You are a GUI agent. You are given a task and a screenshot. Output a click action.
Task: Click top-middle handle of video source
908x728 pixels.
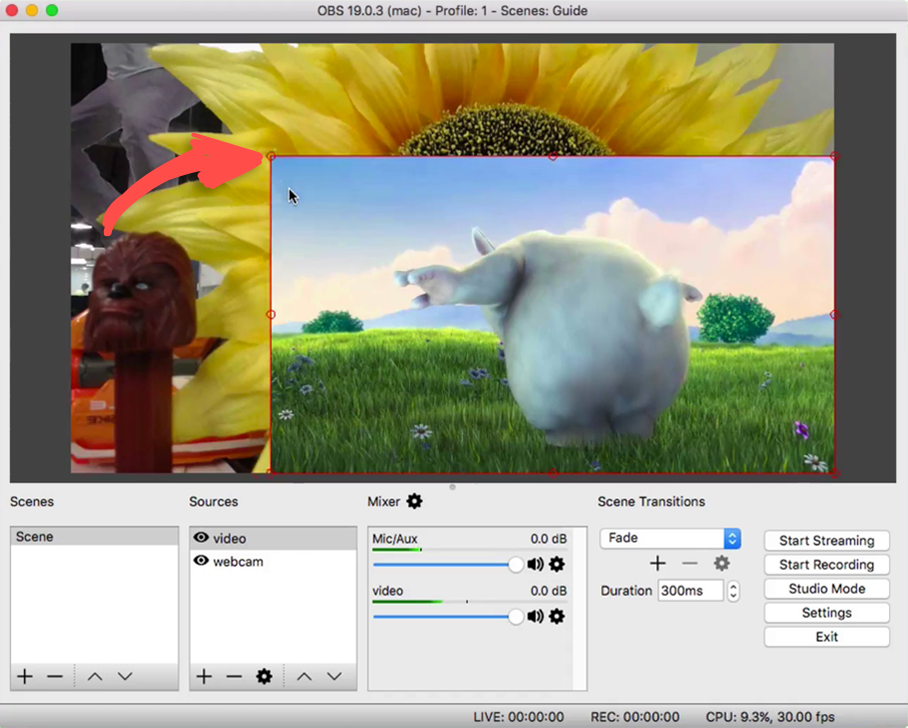tap(553, 156)
